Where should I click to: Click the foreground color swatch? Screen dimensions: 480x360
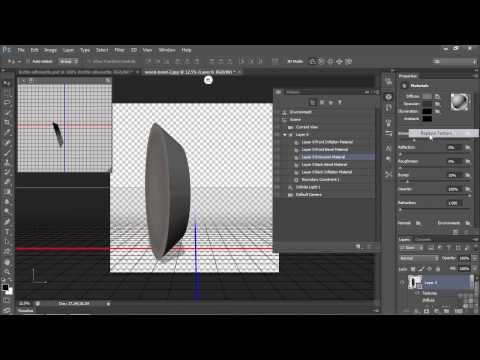click(x=5, y=287)
